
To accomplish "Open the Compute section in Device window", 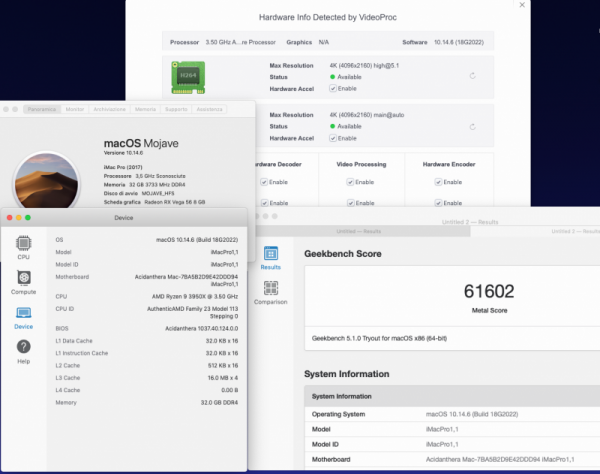I will (x=23, y=278).
